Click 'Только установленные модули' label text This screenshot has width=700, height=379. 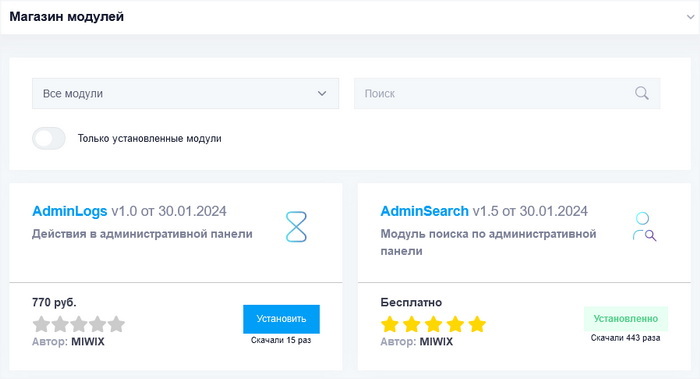click(x=150, y=138)
